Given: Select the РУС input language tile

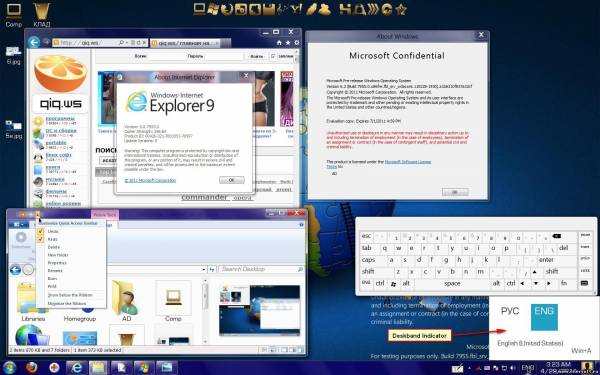Looking at the screenshot, I should point(510,311).
